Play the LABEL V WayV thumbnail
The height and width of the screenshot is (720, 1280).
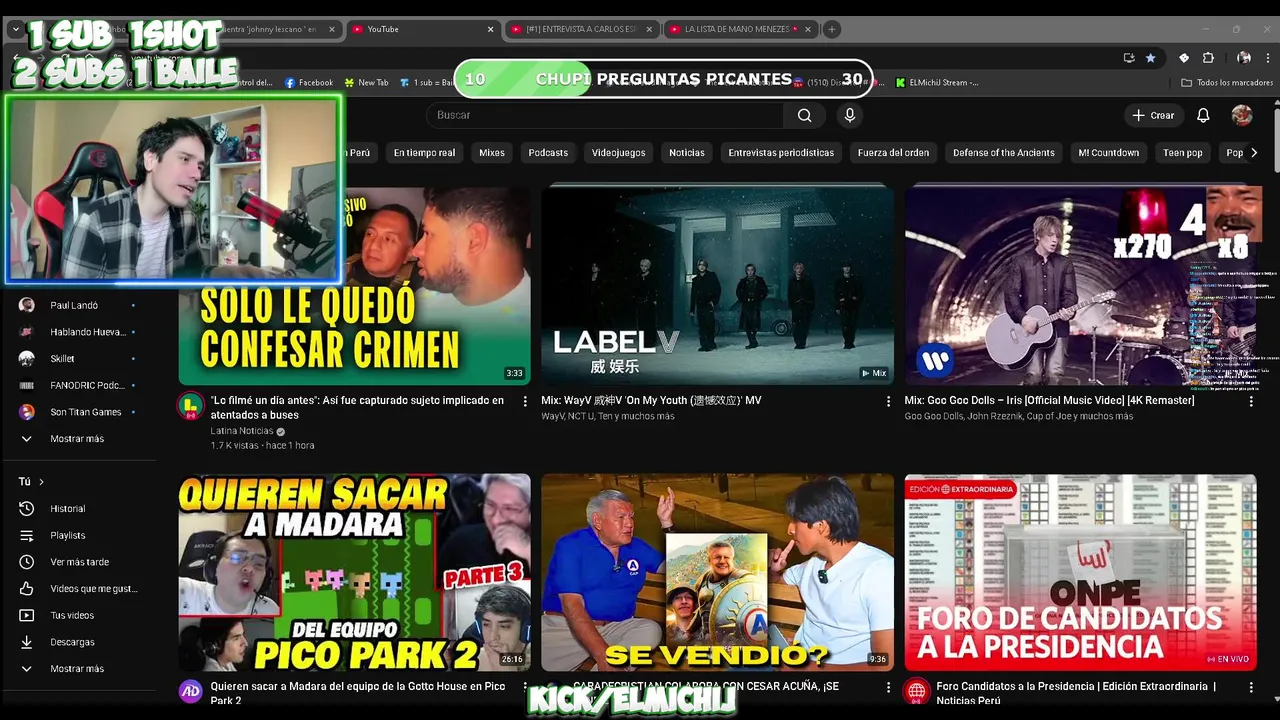[717, 285]
